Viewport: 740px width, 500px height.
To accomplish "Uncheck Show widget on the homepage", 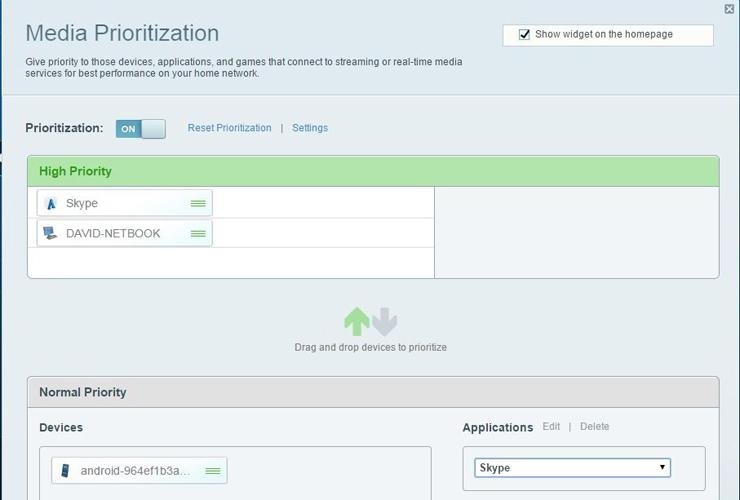I will [x=524, y=34].
